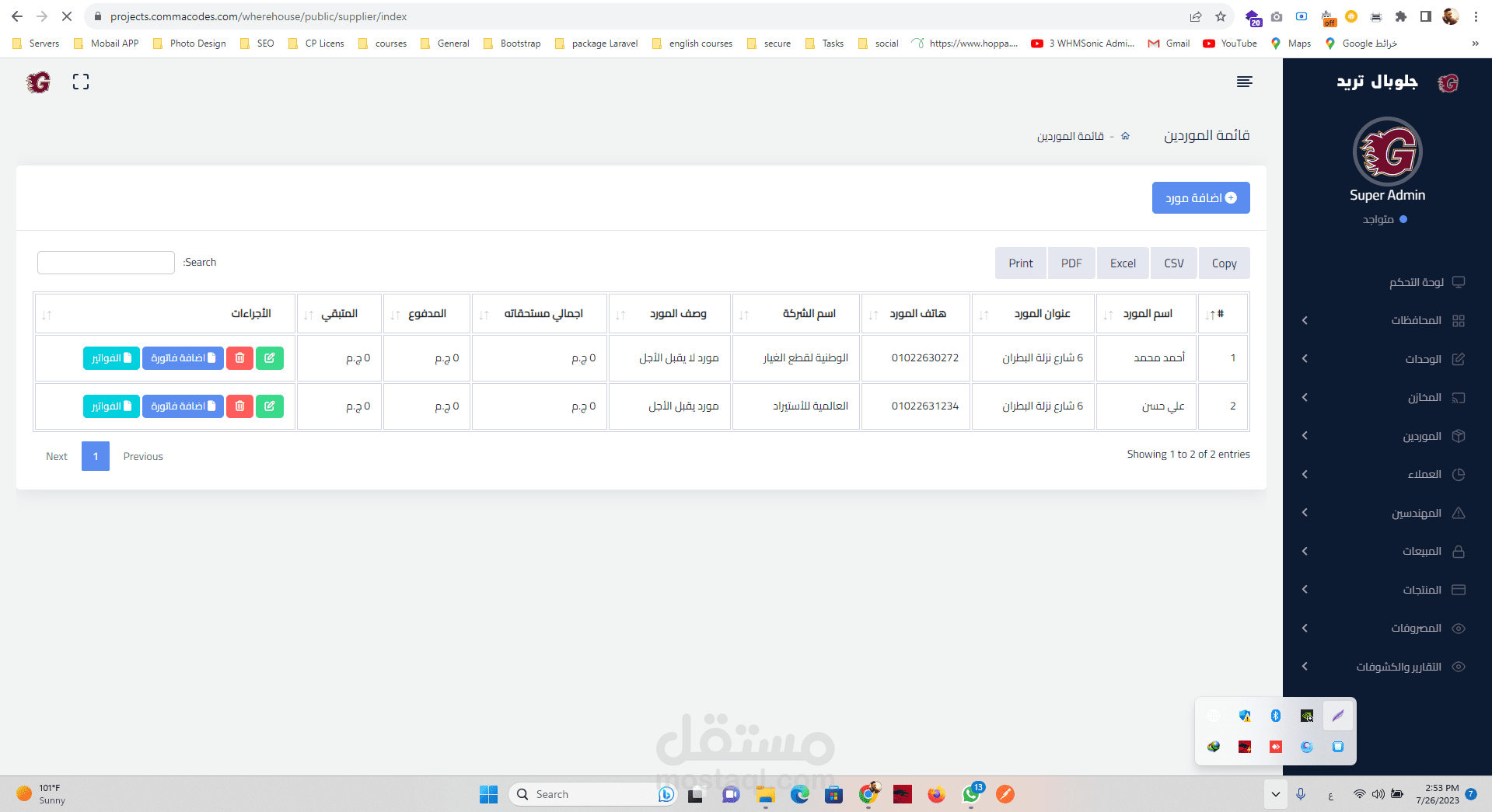Click the home icon in the breadcrumb
Screen dimensions: 1492x812
[x=1125, y=136]
